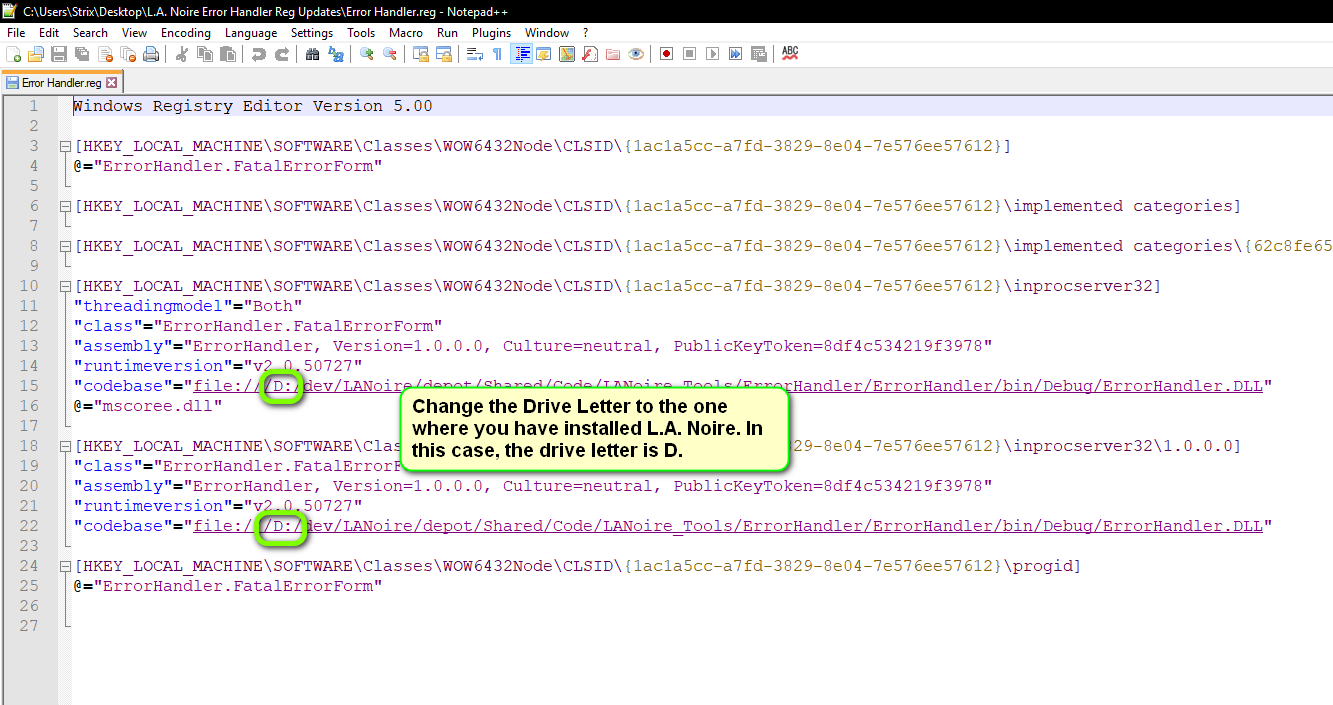1333x705 pixels.
Task: Open the question mark help menu
Action: 586,33
